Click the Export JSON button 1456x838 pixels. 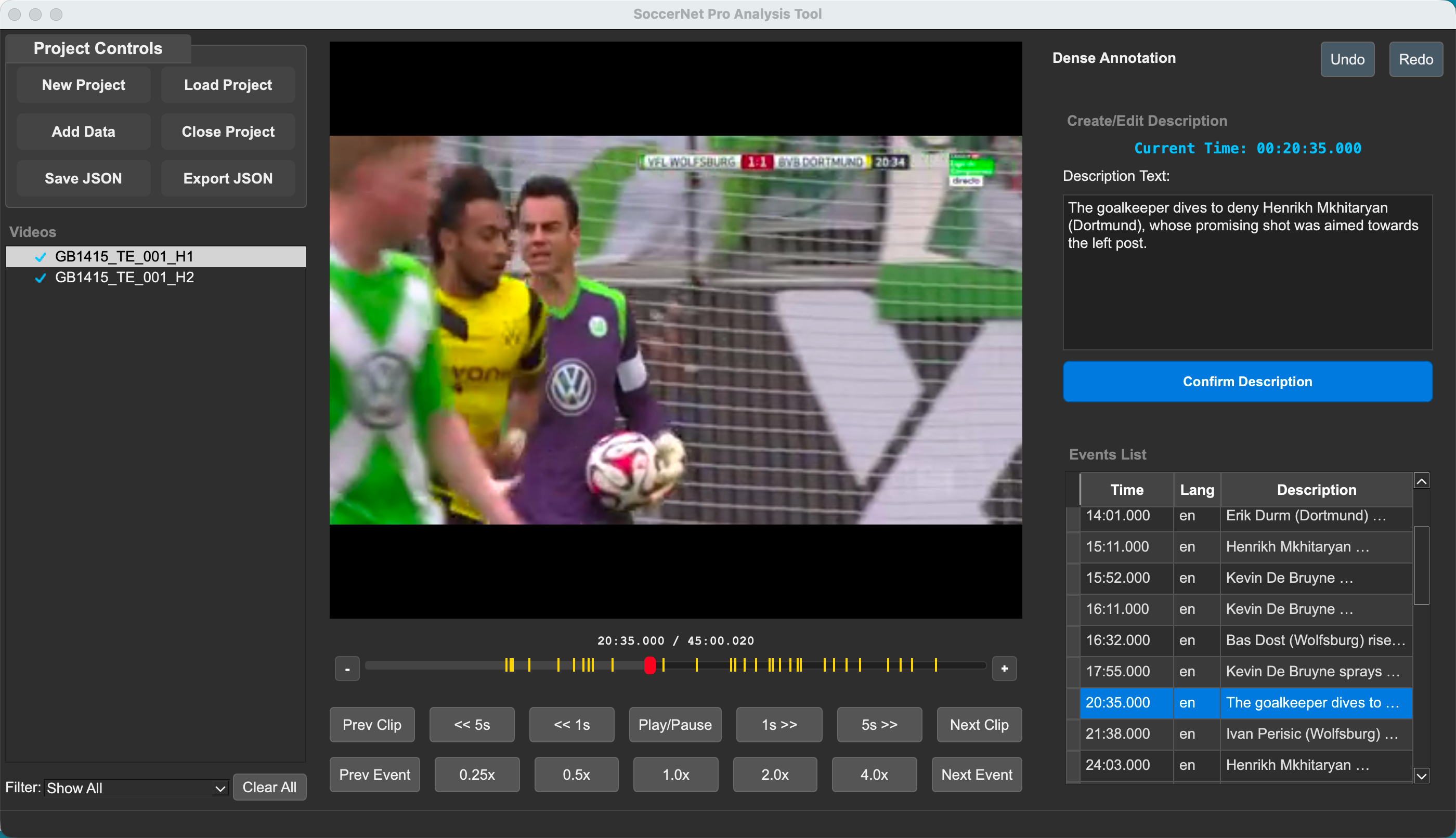click(228, 178)
